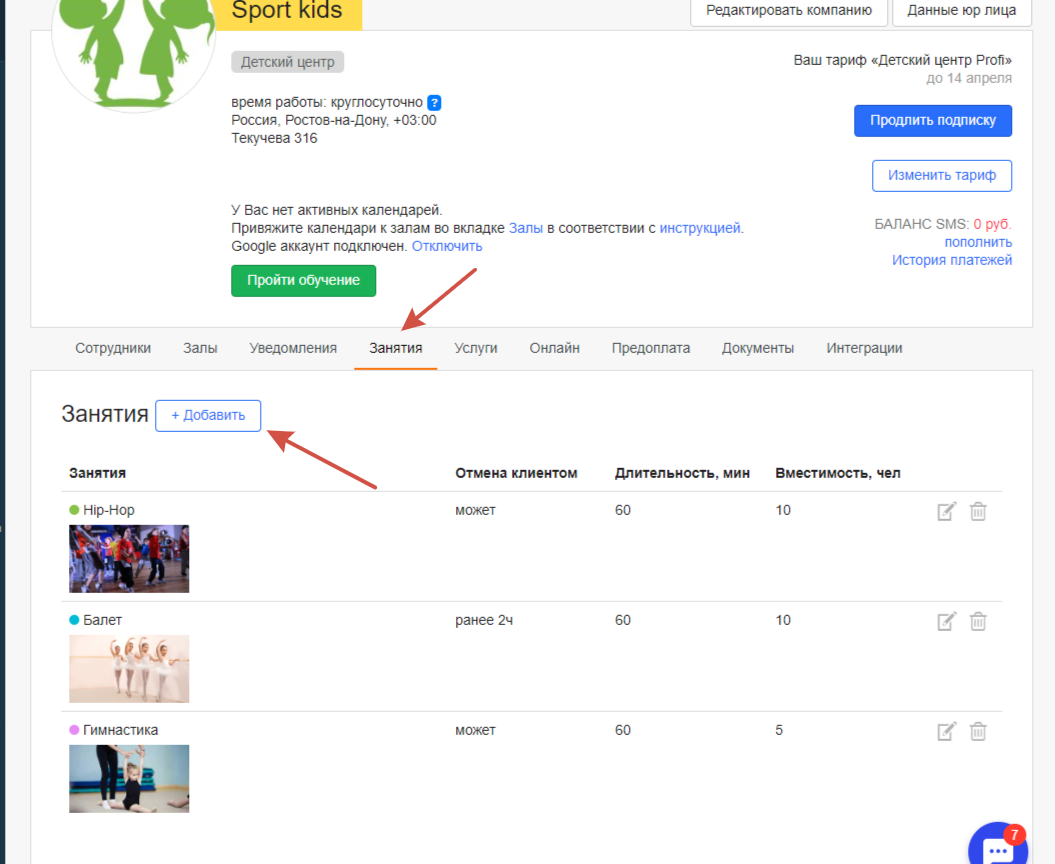
Task: Click trash icon in Балет row
Action: click(x=978, y=622)
